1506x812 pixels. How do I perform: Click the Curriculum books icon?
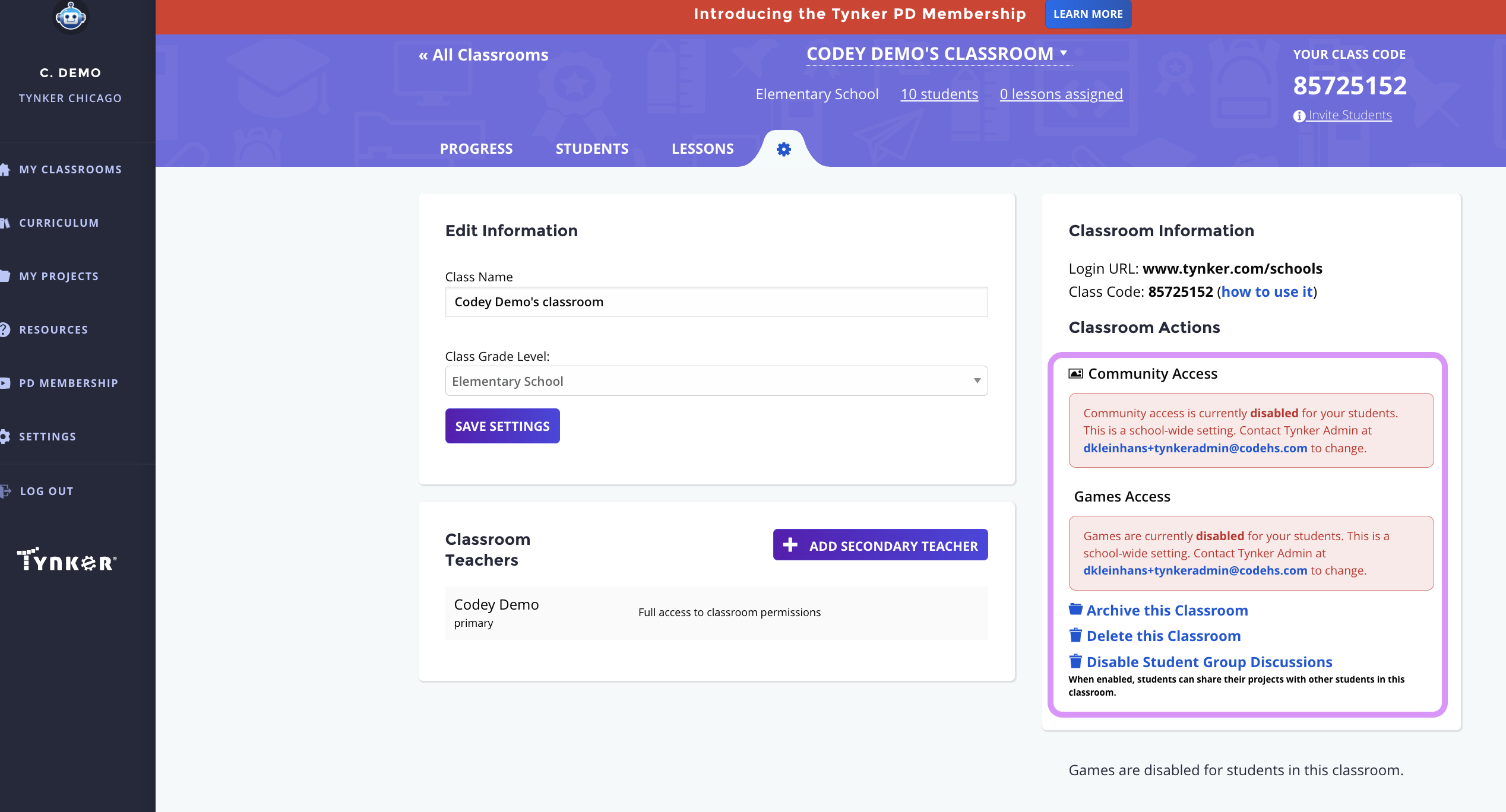pyautogui.click(x=5, y=223)
